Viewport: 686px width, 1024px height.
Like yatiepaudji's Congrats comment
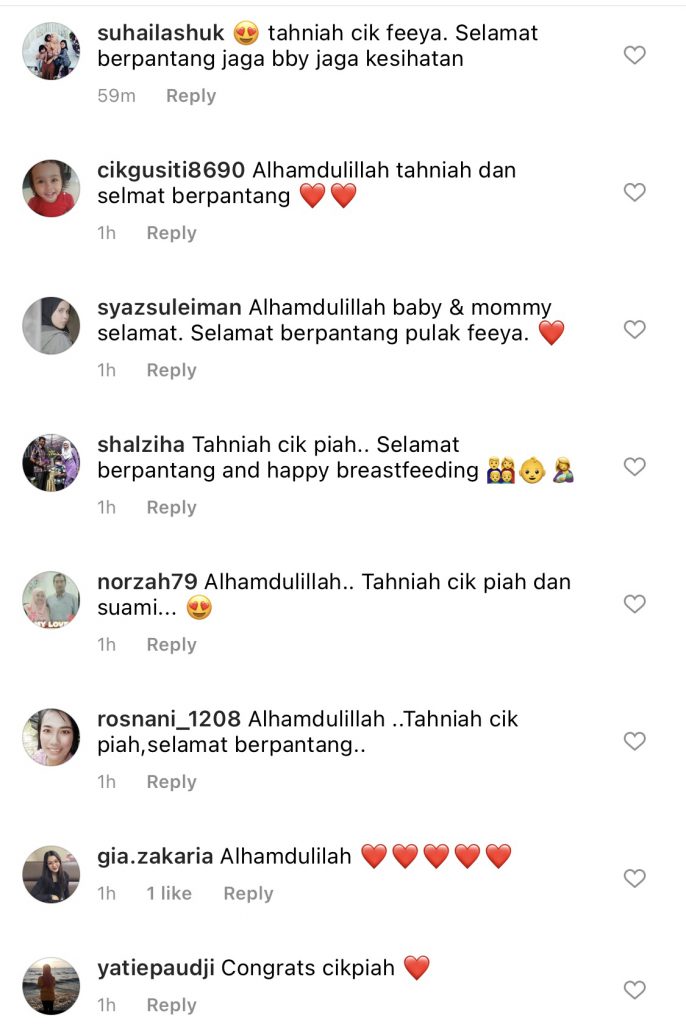tap(634, 989)
